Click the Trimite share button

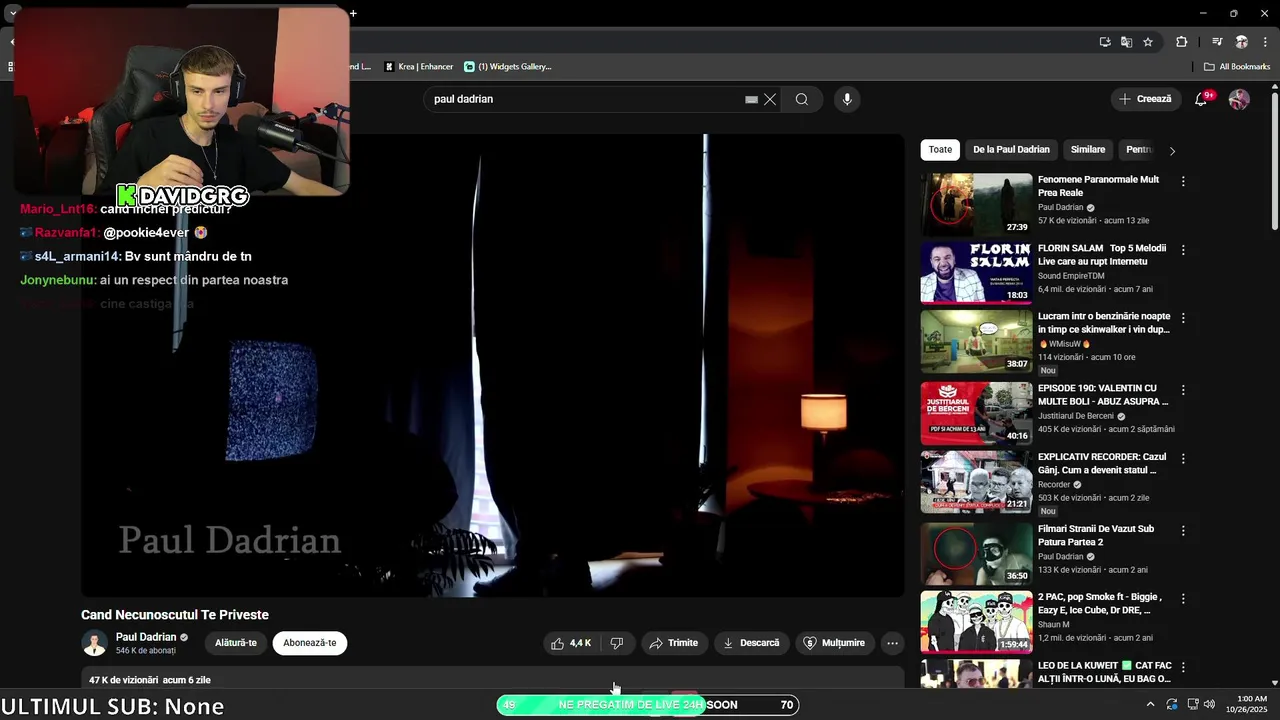point(673,643)
